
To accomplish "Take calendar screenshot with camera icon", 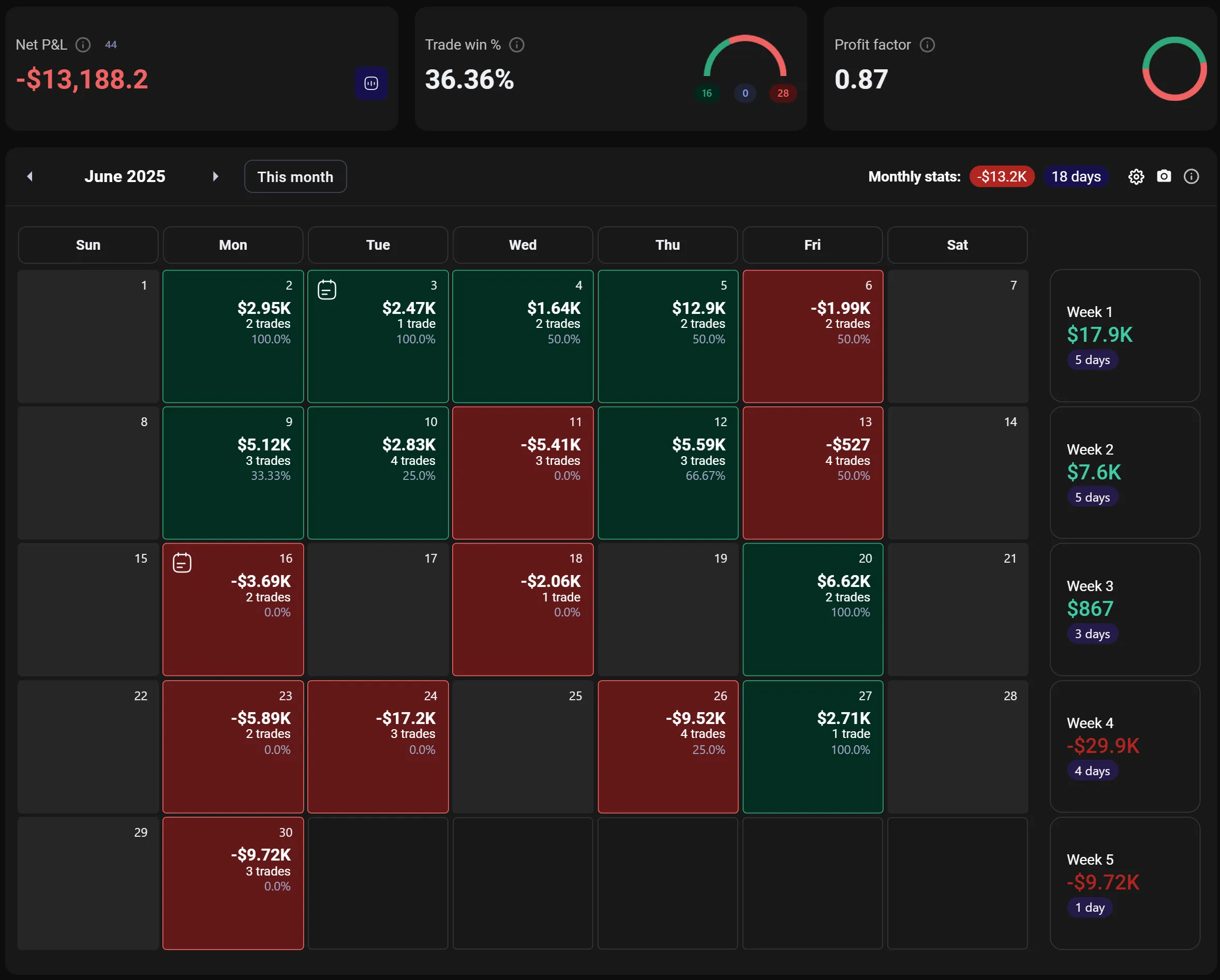I will [1164, 176].
